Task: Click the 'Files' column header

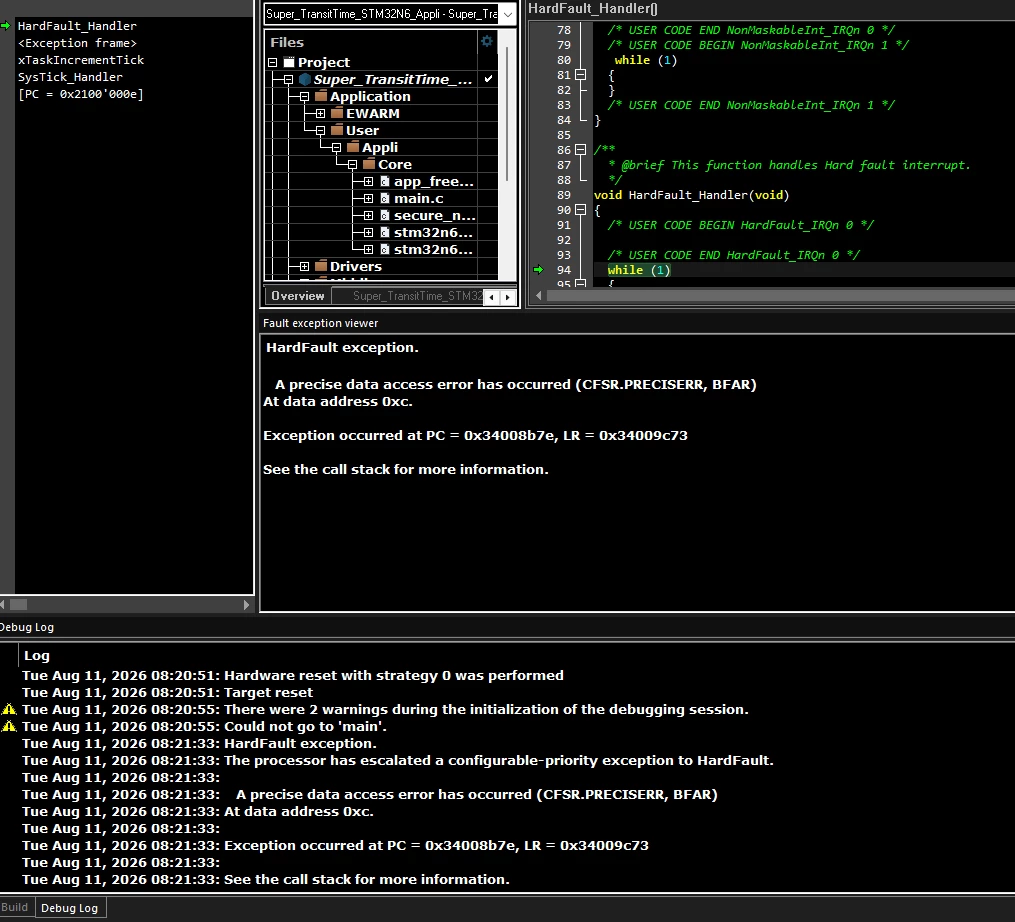Action: click(x=287, y=42)
